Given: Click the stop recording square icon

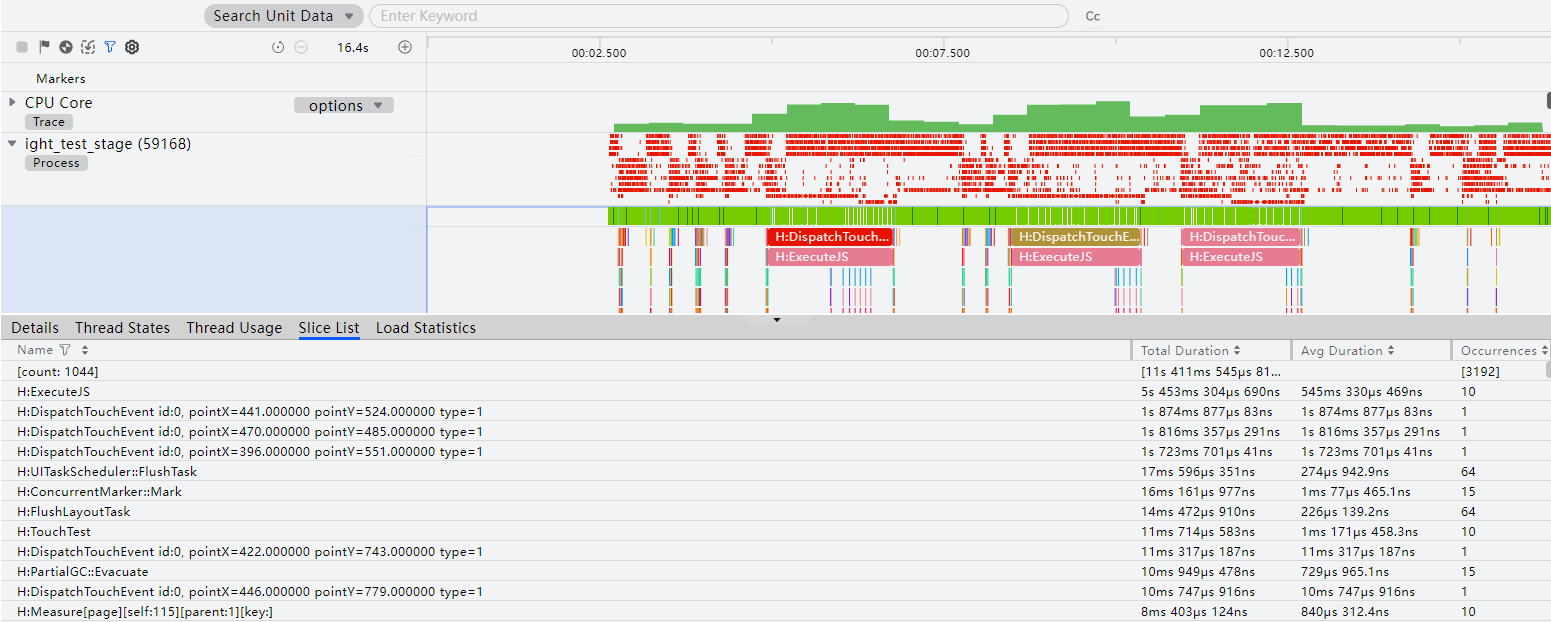Looking at the screenshot, I should point(22,47).
